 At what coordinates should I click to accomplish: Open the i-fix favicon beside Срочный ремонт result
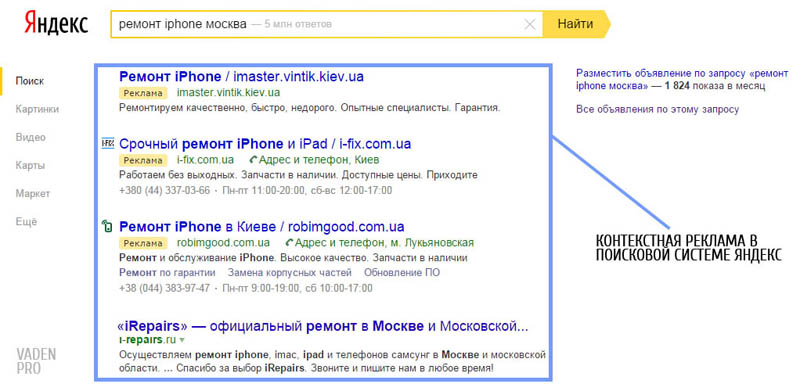108,144
